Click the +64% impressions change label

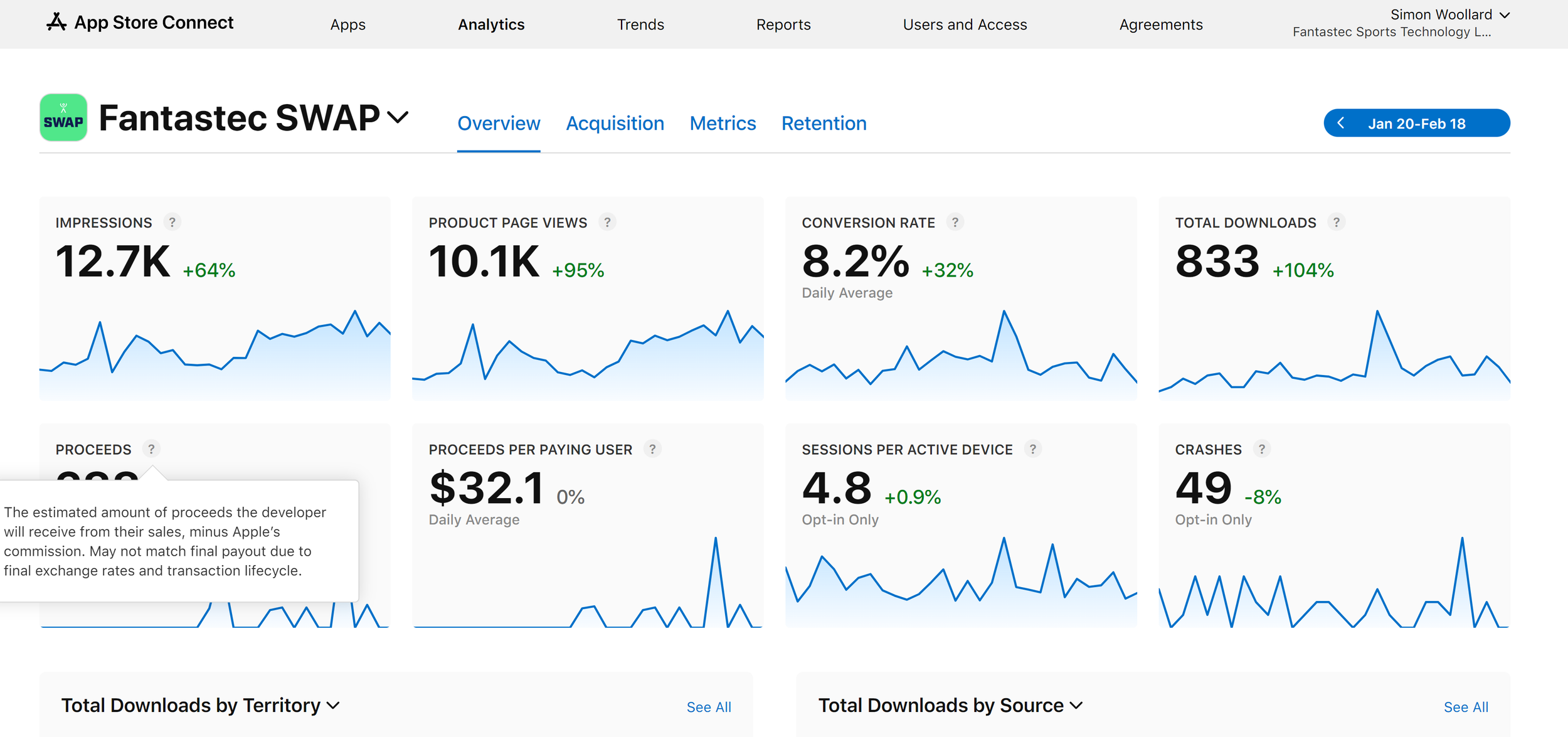coord(209,270)
